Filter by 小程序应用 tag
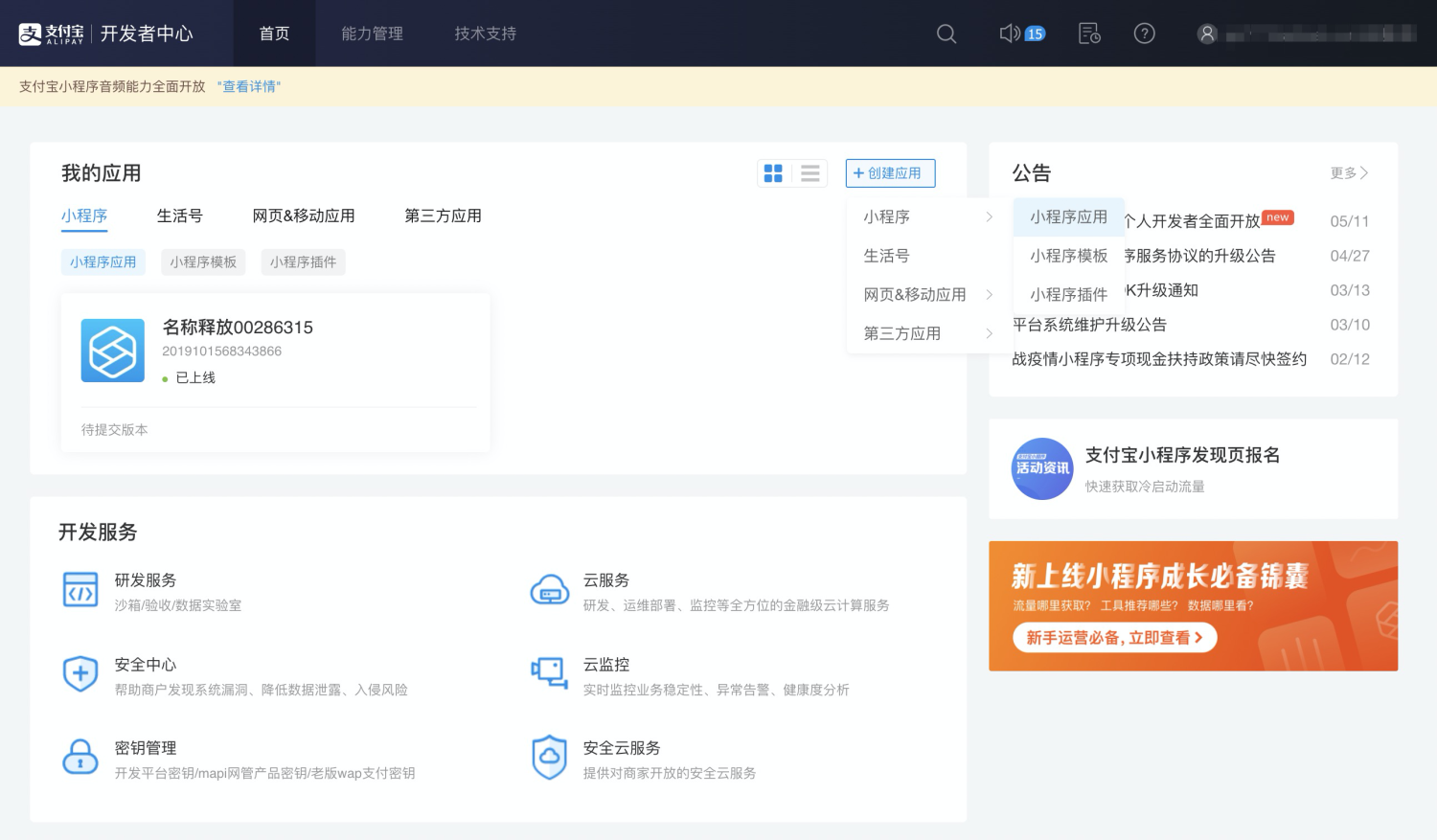The image size is (1437, 840). [103, 262]
